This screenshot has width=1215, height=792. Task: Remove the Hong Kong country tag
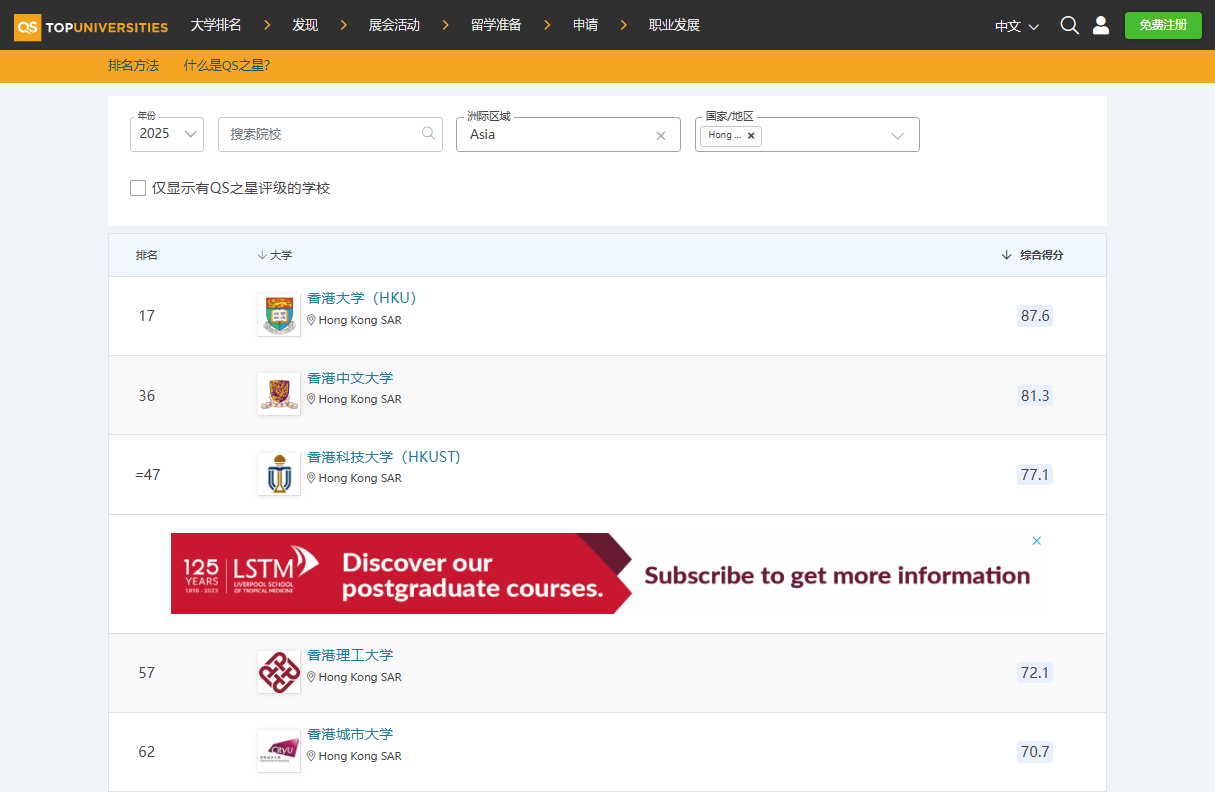tap(751, 135)
